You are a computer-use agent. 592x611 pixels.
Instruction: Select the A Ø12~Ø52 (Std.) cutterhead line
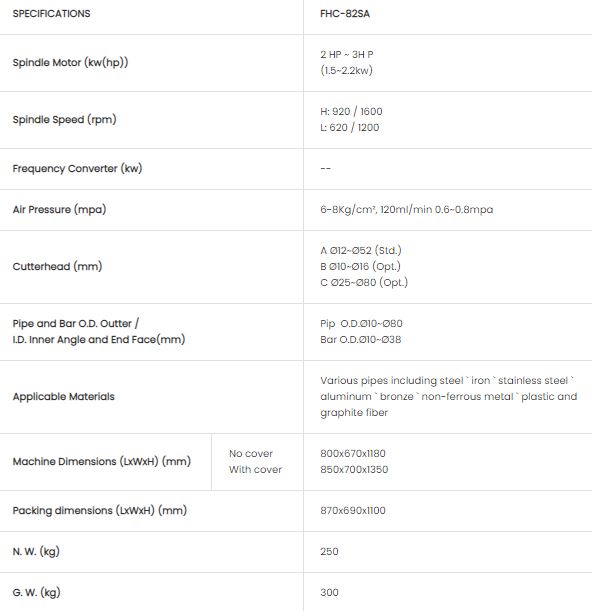(x=361, y=250)
